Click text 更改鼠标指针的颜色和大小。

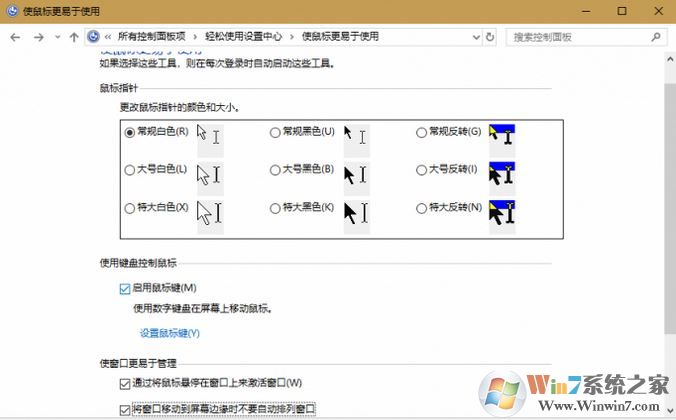coord(180,107)
